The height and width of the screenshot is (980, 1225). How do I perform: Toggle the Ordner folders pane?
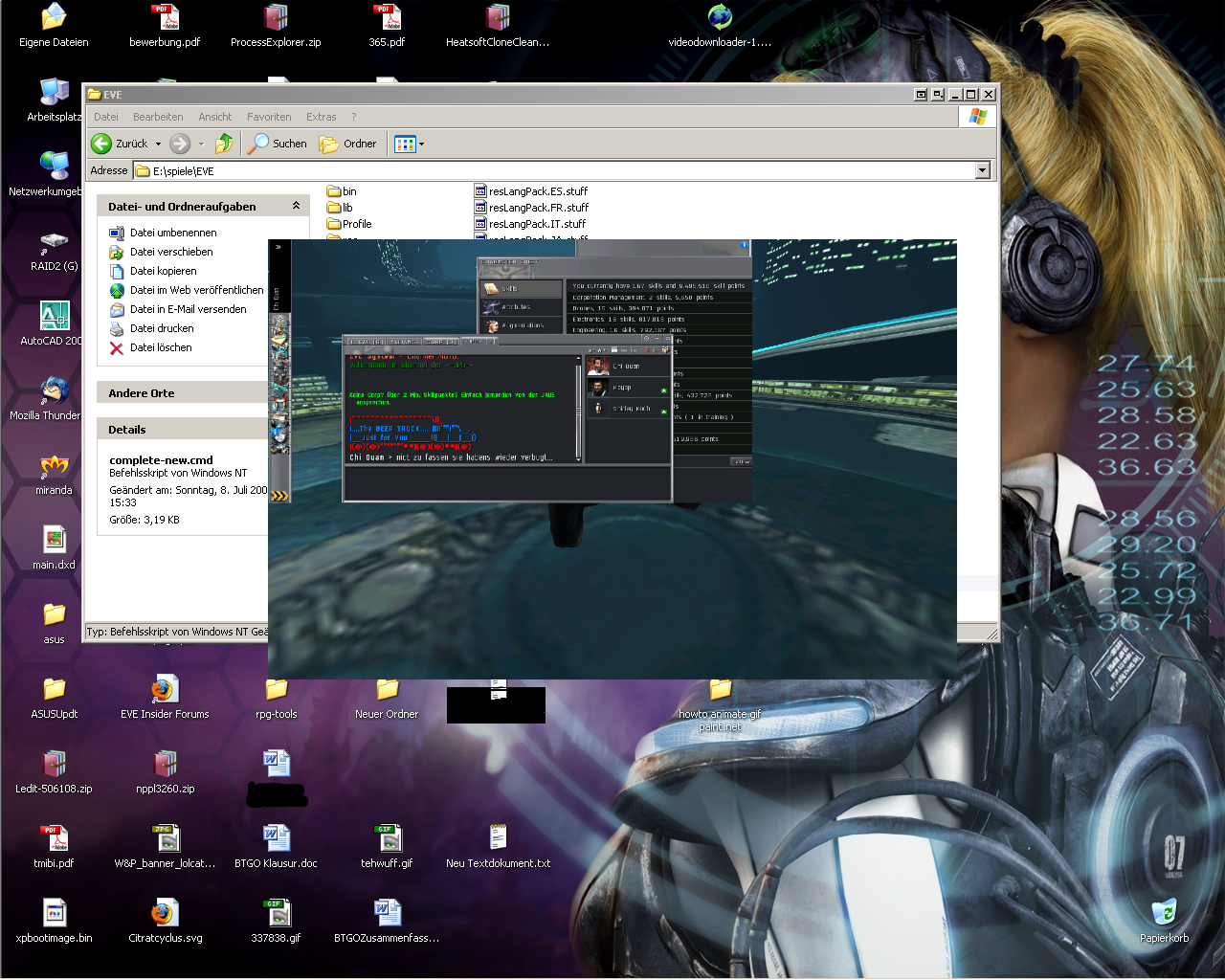click(x=348, y=144)
